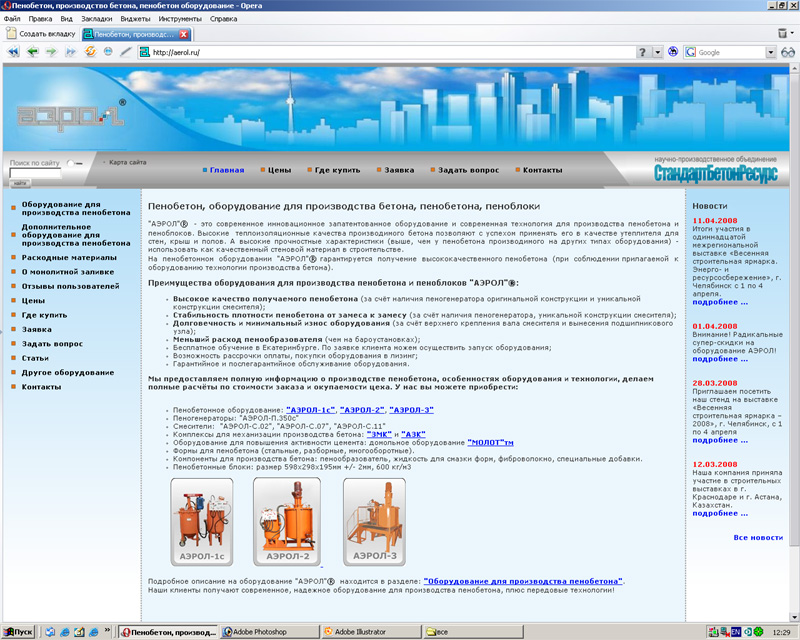
Task: Click the АЭРОЛ-1с product thumbnail
Action: (202, 522)
